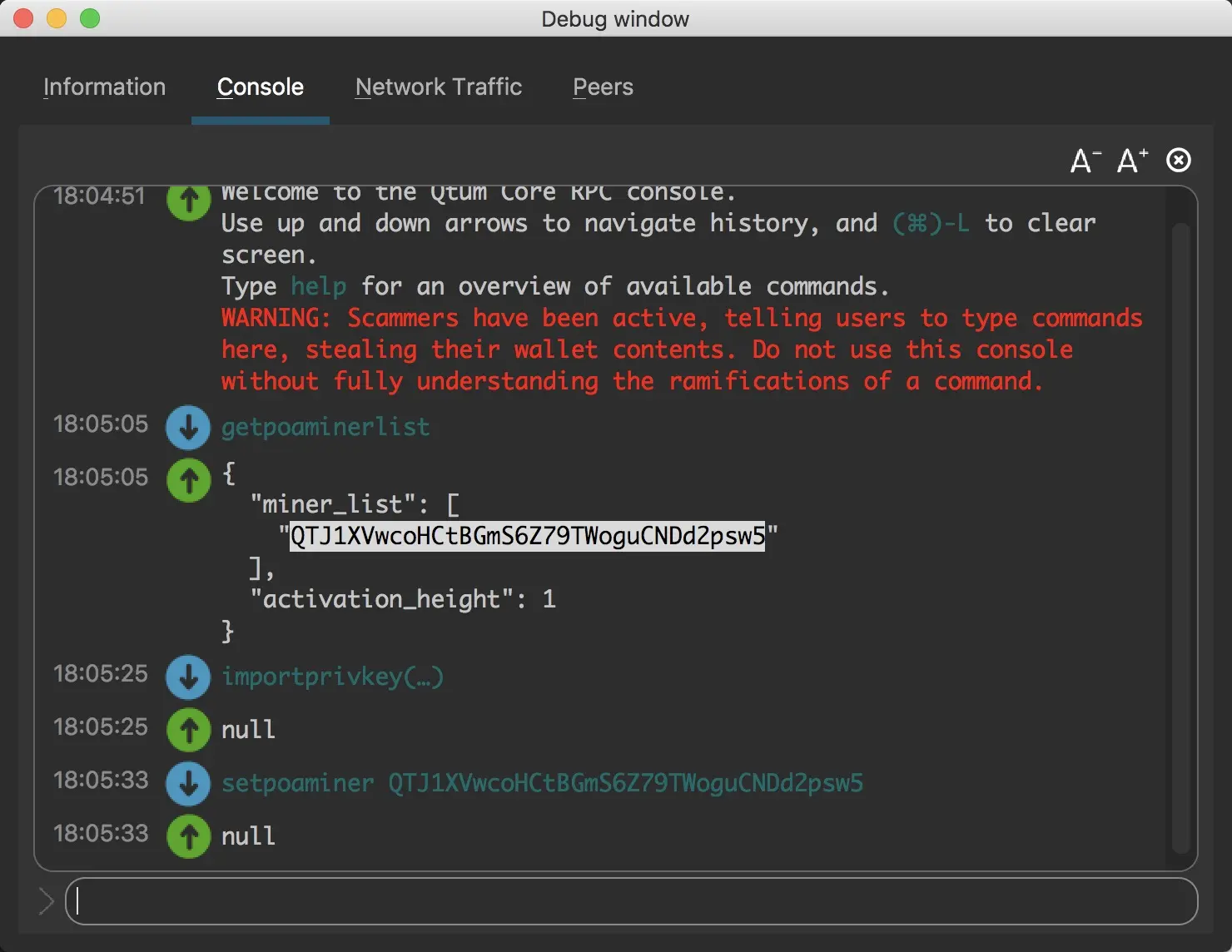Decrease console font size with A- icon
The height and width of the screenshot is (952, 1232).
[1085, 160]
